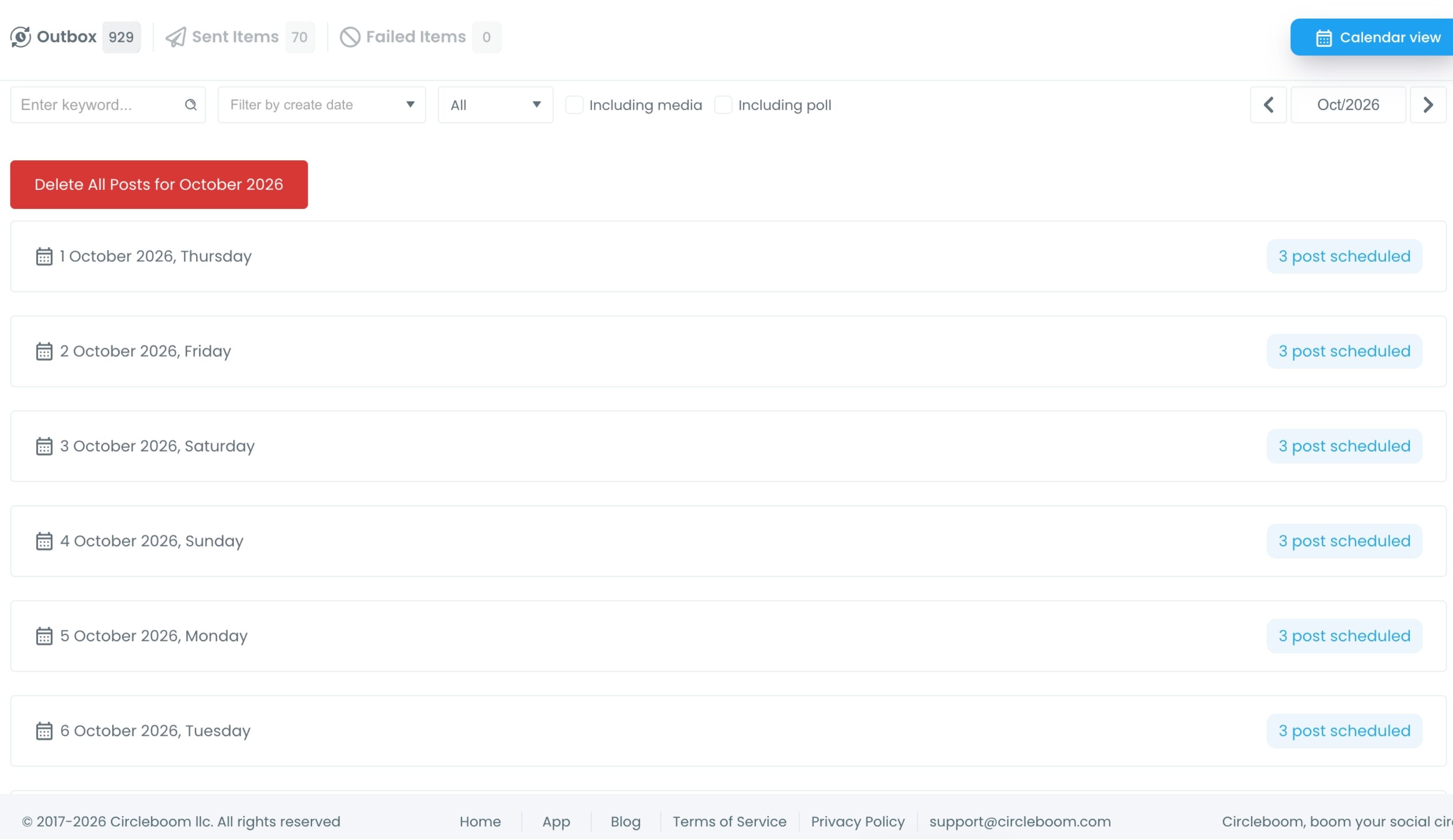Click calendar icon beside 2 October 2026
This screenshot has height=840, width=1453.
point(44,352)
